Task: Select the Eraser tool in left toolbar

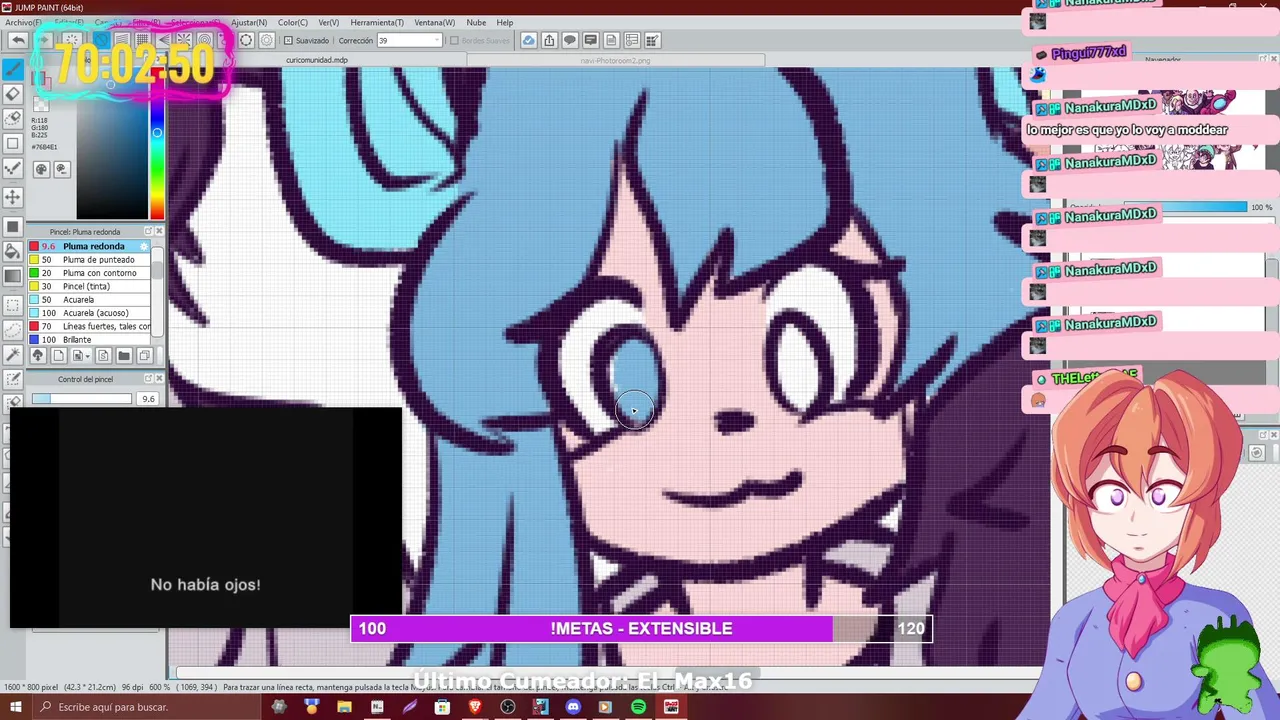Action: coord(13,94)
